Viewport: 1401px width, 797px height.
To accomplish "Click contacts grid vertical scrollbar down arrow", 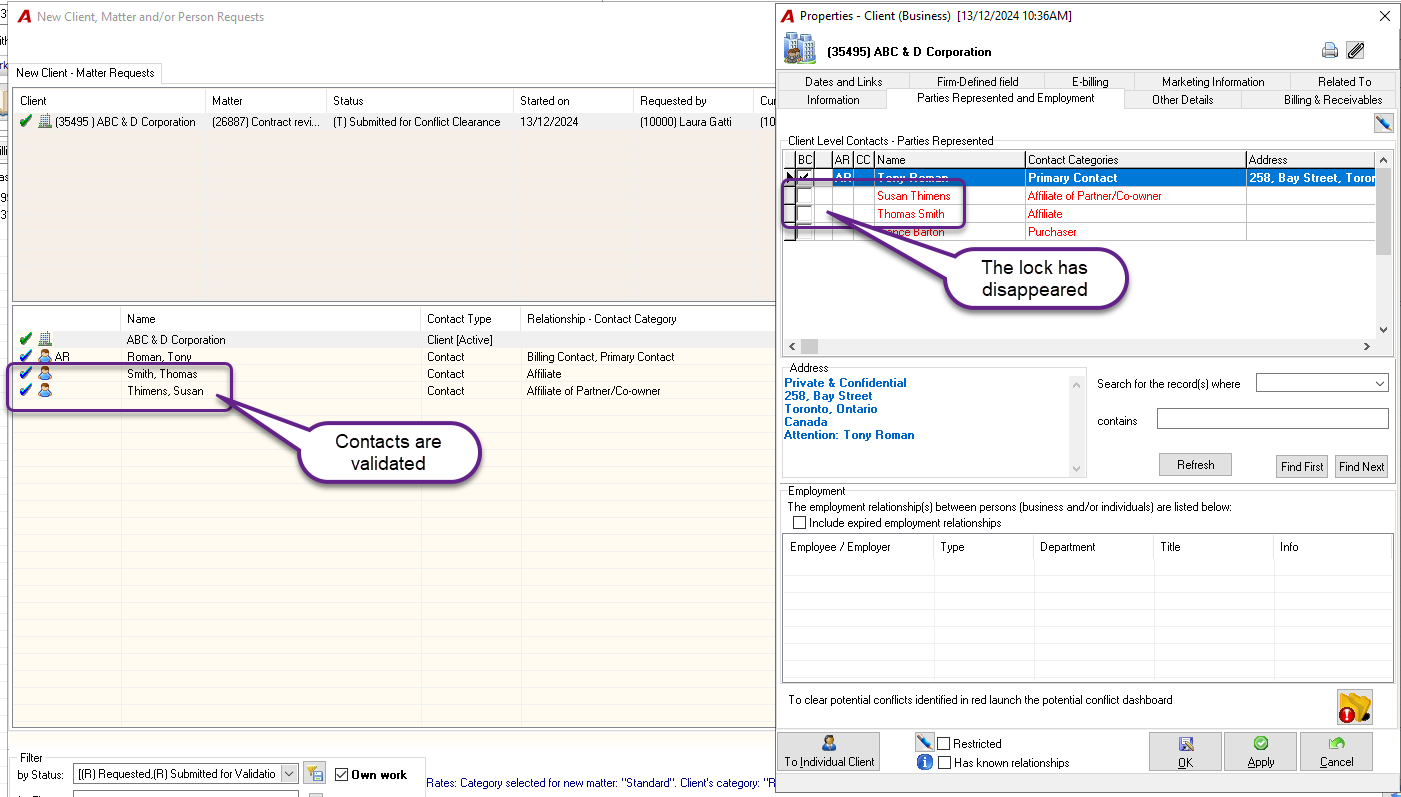I will 1384,329.
